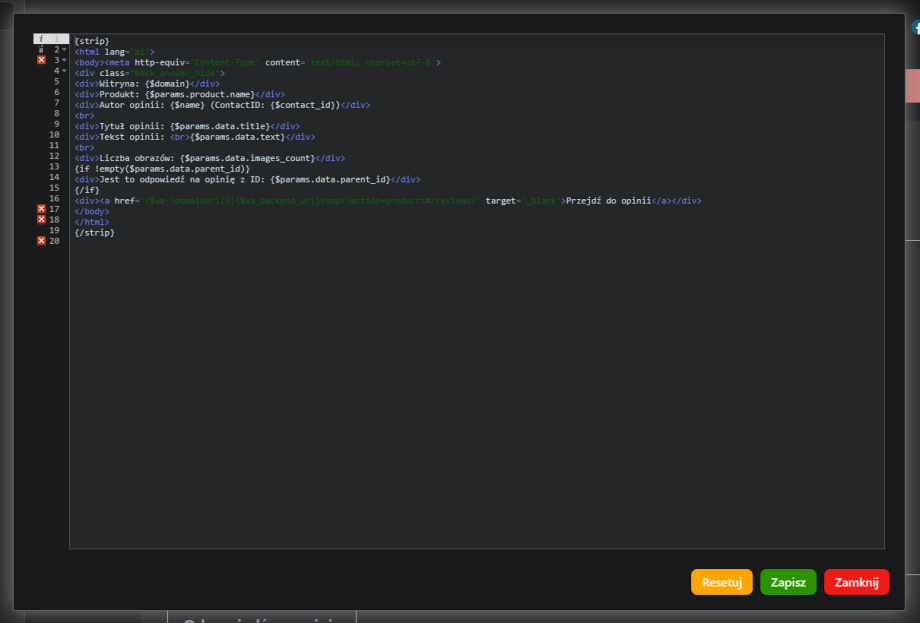Click the red error icon on line 18
Viewport: 920px width, 623px height.
[x=41, y=219]
